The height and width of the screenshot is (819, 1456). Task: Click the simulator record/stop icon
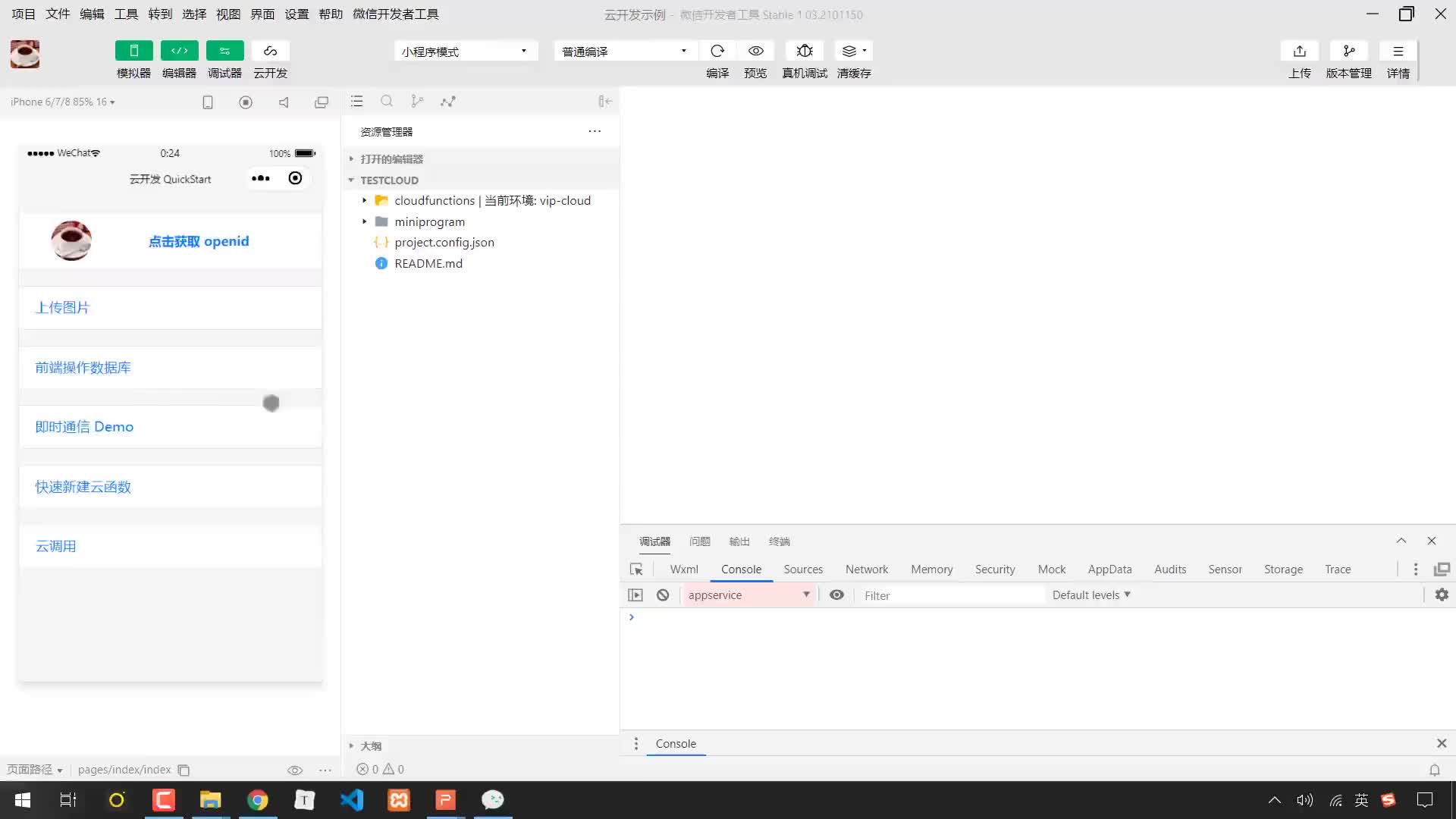coord(246,102)
